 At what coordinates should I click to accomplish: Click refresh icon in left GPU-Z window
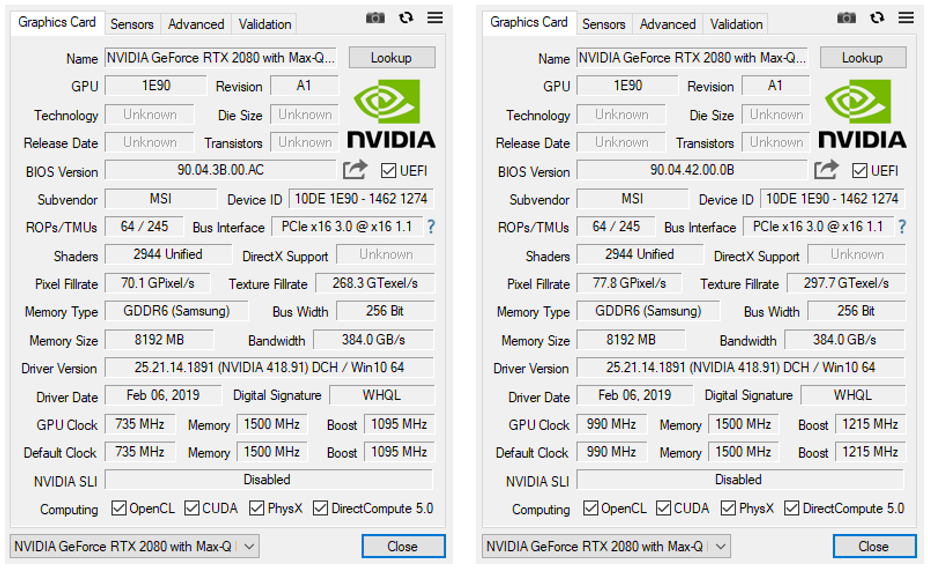pyautogui.click(x=406, y=18)
